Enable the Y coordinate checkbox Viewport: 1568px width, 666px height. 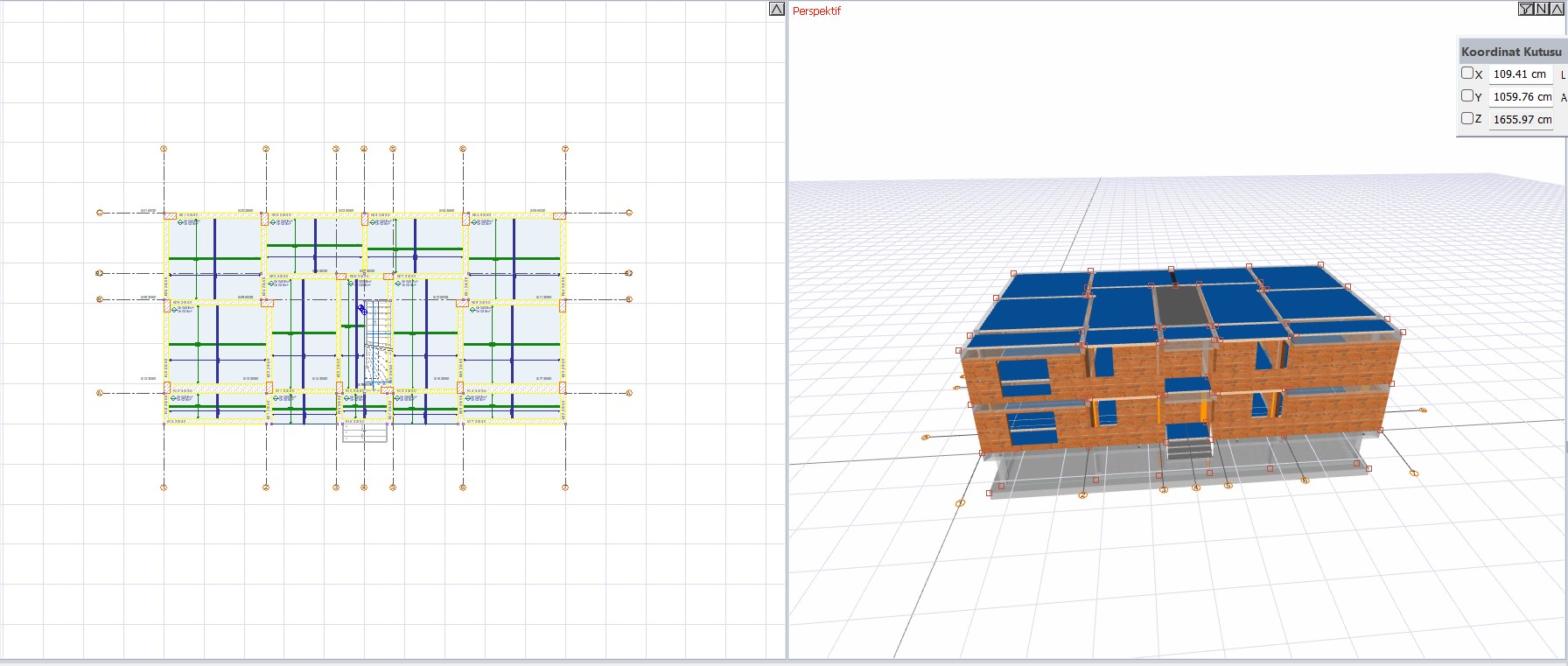[x=1467, y=96]
